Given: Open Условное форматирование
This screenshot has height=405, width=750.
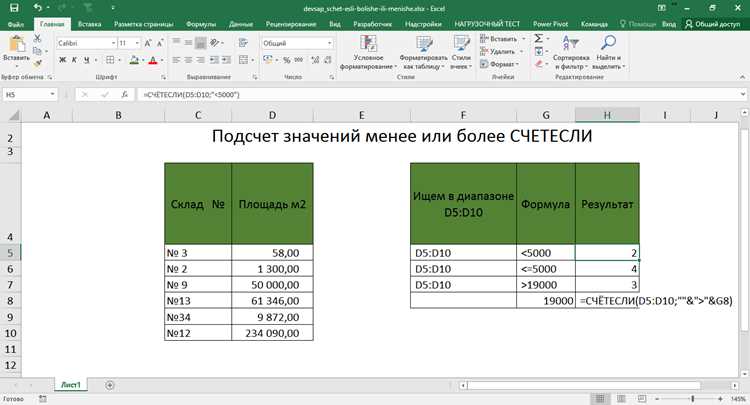Looking at the screenshot, I should (x=368, y=53).
